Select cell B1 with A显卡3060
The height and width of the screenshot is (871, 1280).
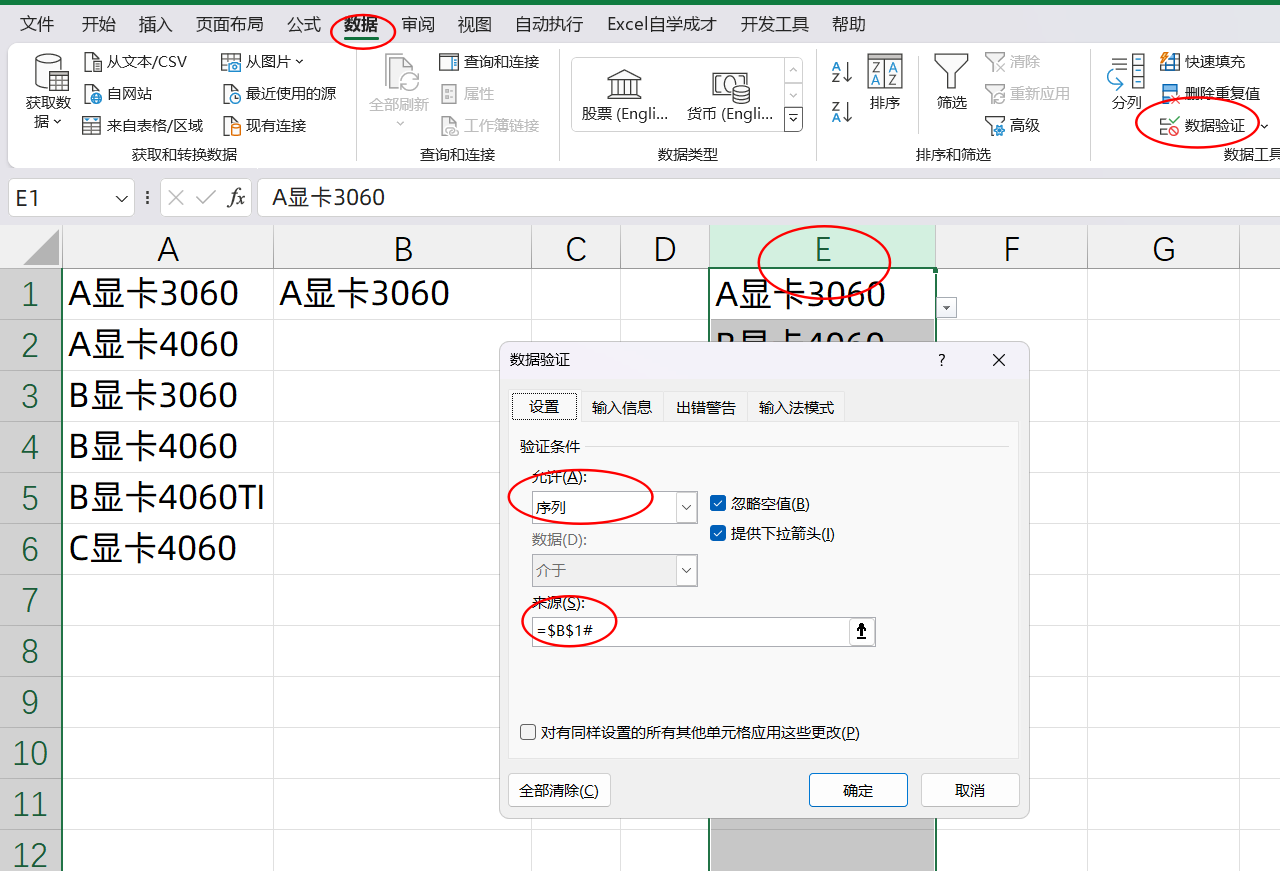pos(402,294)
